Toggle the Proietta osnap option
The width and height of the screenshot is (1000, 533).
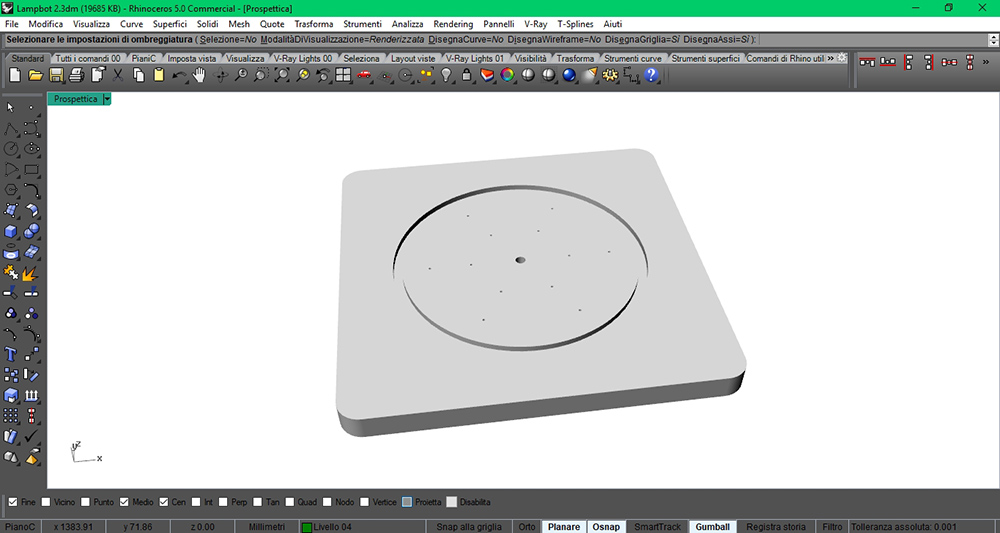point(407,502)
